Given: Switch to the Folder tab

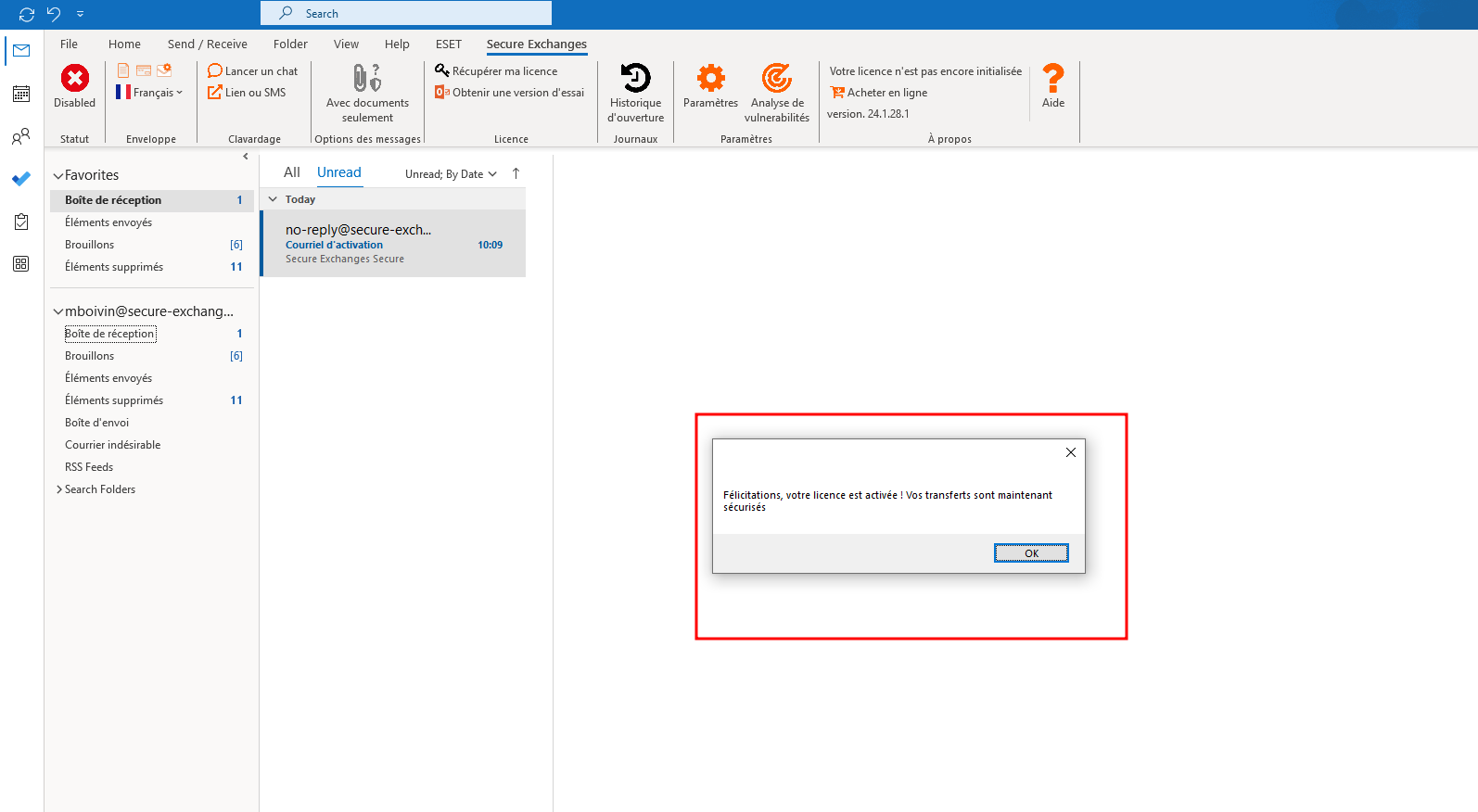Looking at the screenshot, I should [x=290, y=44].
